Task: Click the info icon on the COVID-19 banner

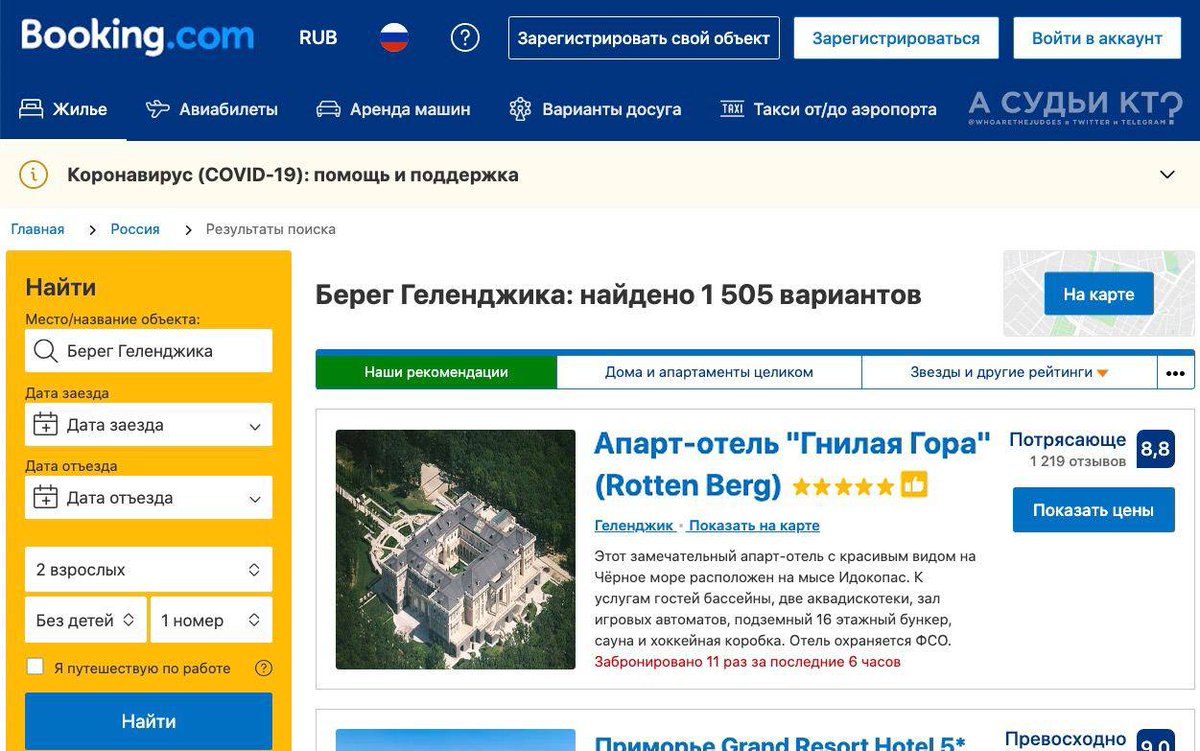Action: [33, 174]
